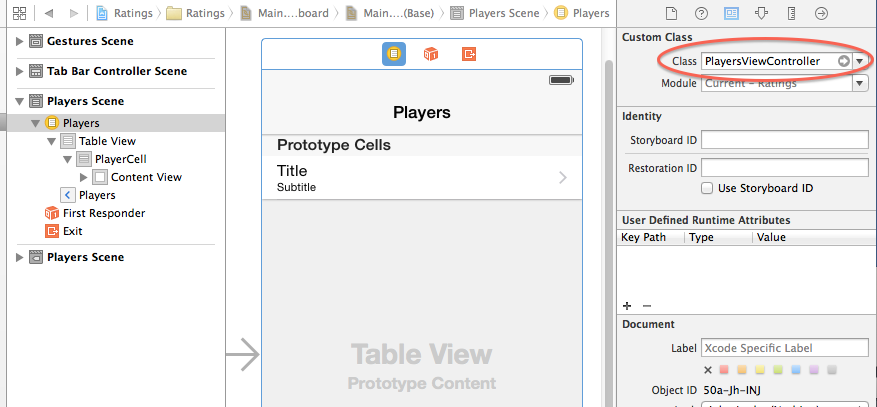Screen dimensions: 877x407
Task: Enable the Use Storyboard ID checkbox
Action: (x=708, y=188)
